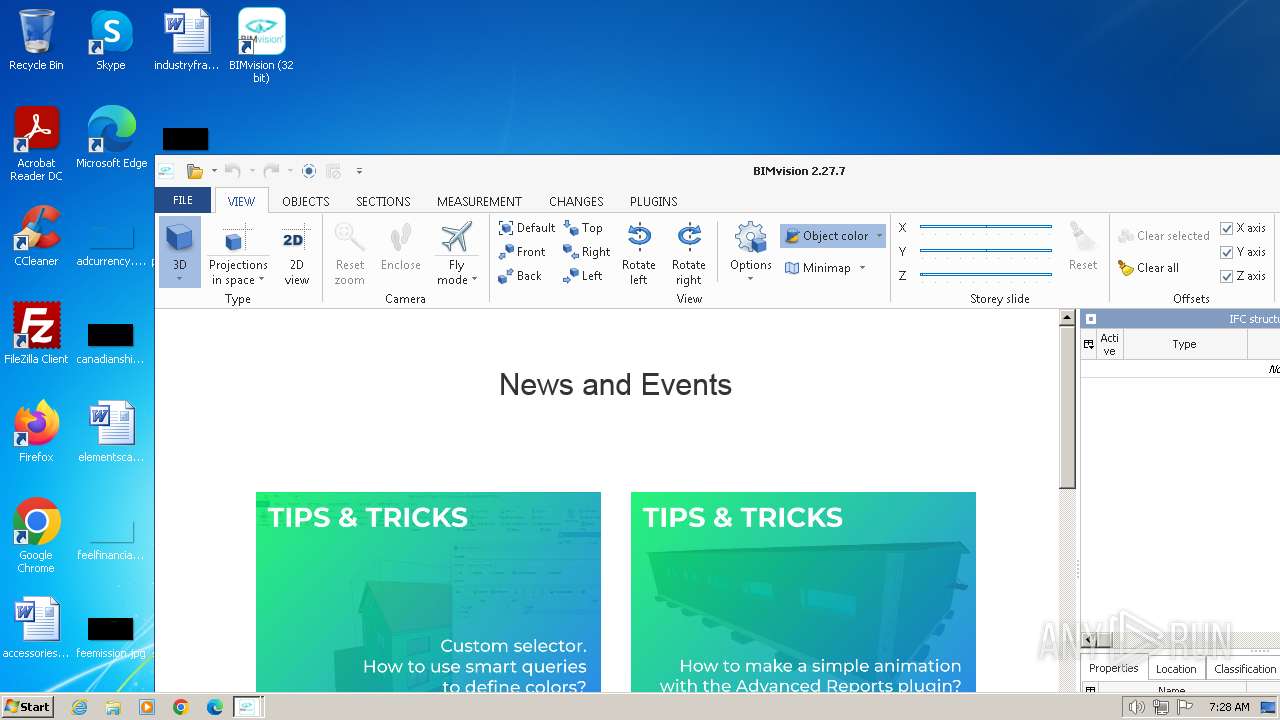Screen dimensions: 1280x720
Task: Open CCleaner desktop icon
Action: coord(36,236)
